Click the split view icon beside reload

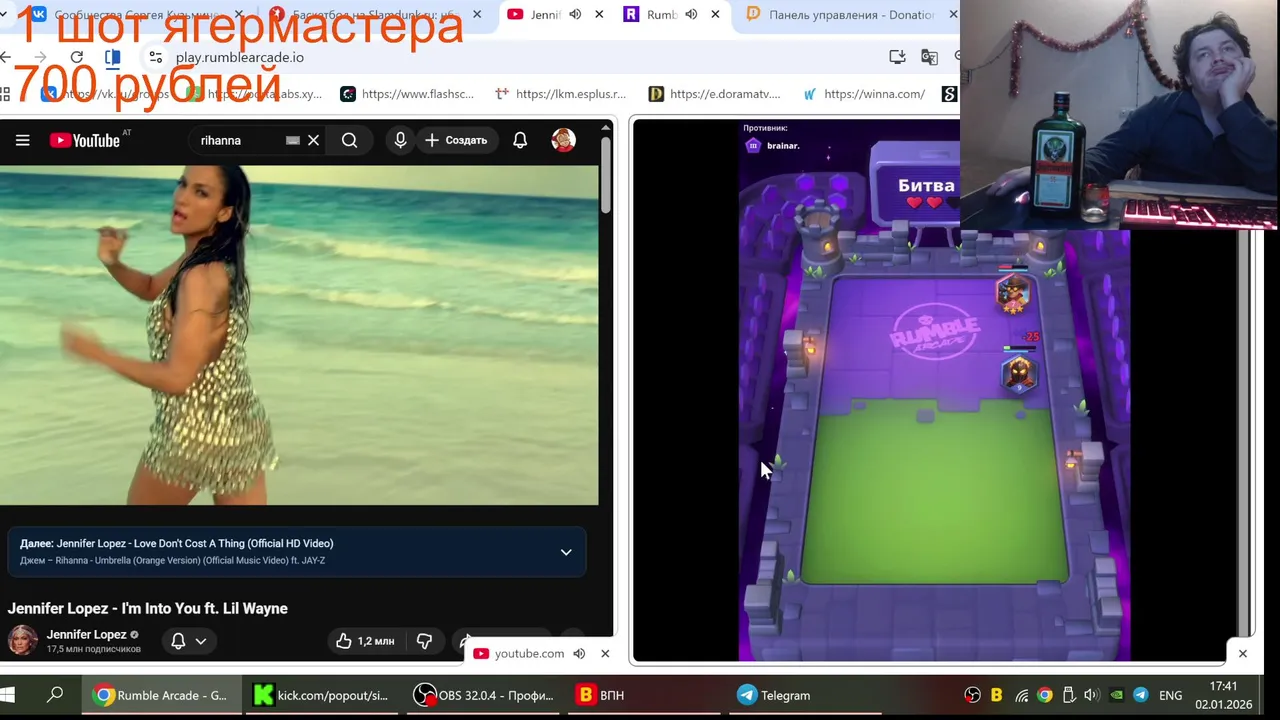[113, 57]
